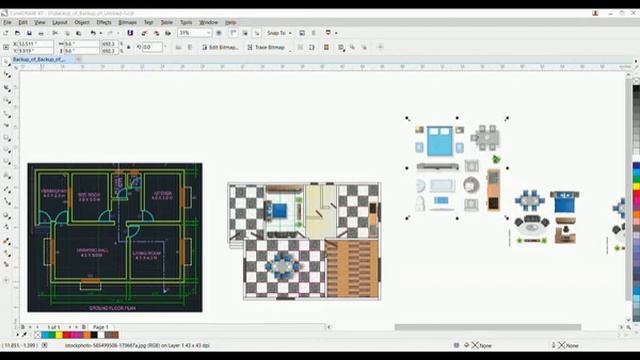Pick the yellow swatch in document palette
The width and height of the screenshot is (640, 360).
point(59,335)
